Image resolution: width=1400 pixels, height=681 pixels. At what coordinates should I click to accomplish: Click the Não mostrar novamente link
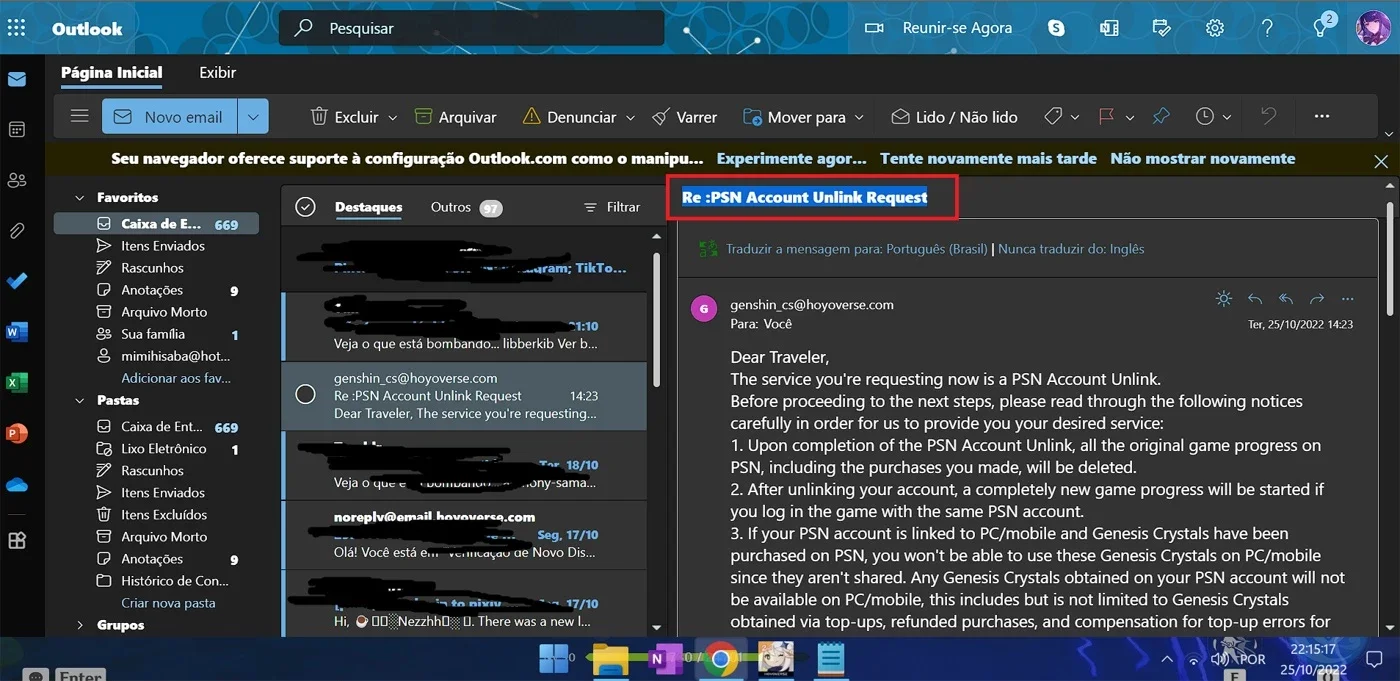coord(1202,158)
